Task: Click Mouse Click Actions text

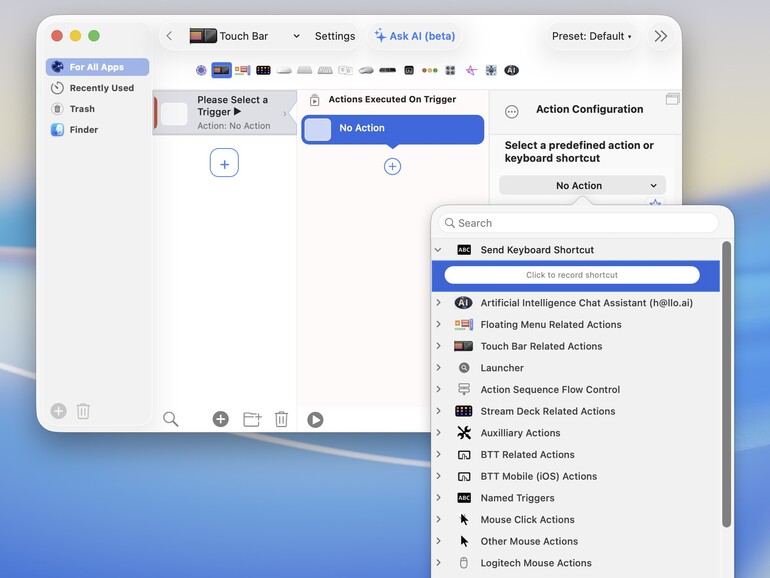Action: click(527, 520)
